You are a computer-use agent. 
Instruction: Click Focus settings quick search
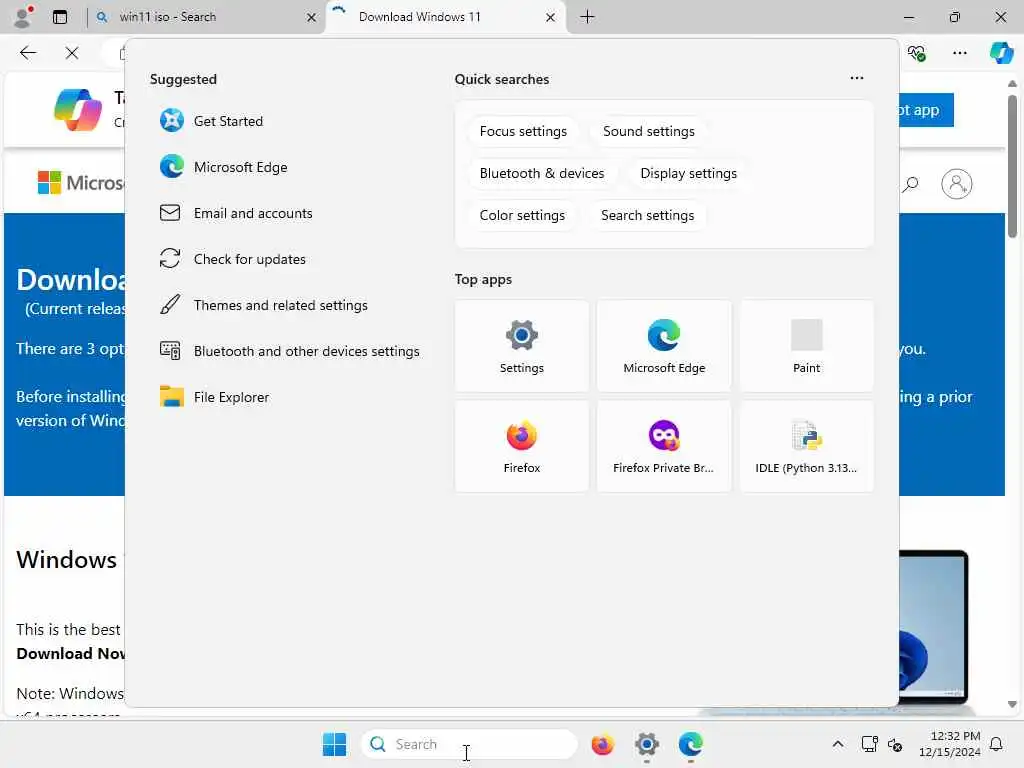click(523, 131)
